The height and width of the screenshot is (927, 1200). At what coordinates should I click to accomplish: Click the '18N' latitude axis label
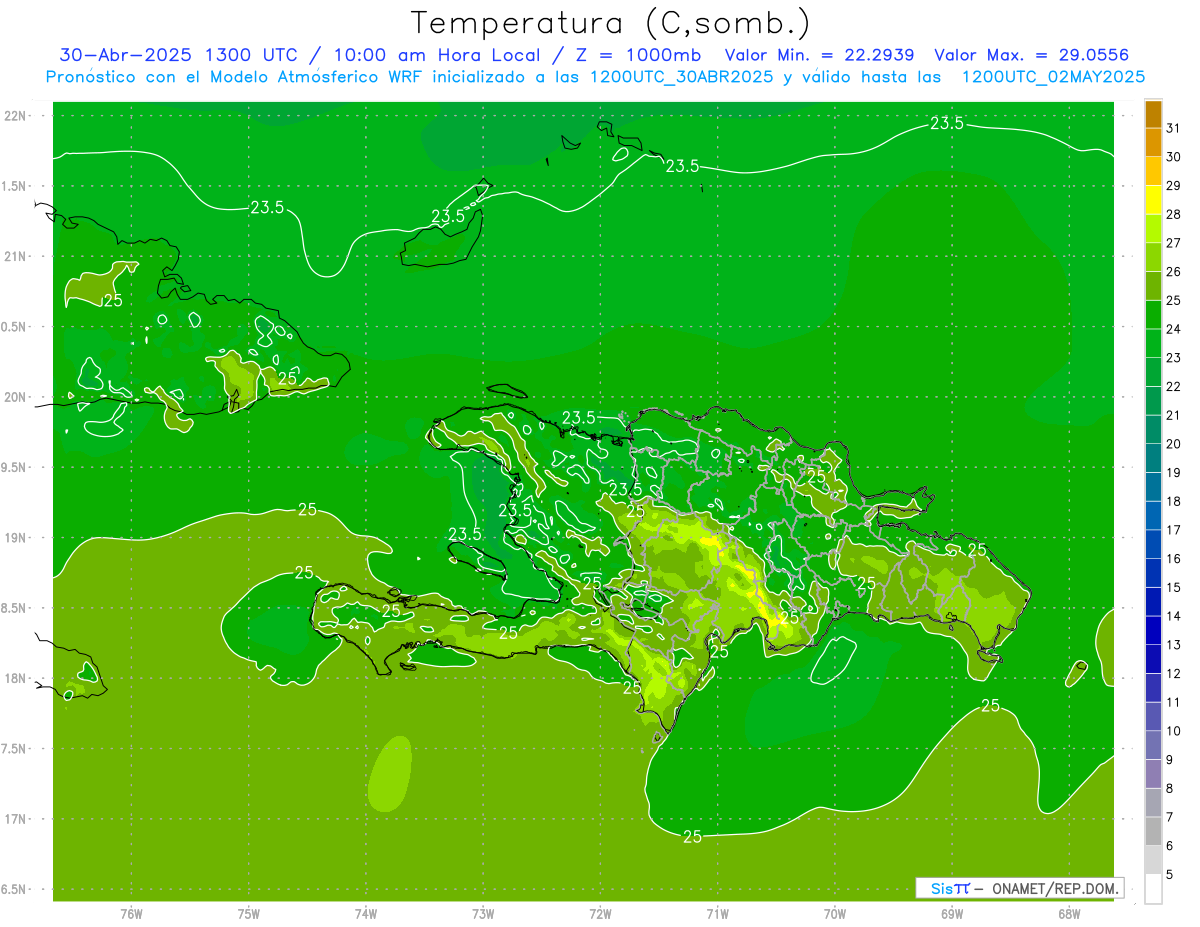coord(17,678)
